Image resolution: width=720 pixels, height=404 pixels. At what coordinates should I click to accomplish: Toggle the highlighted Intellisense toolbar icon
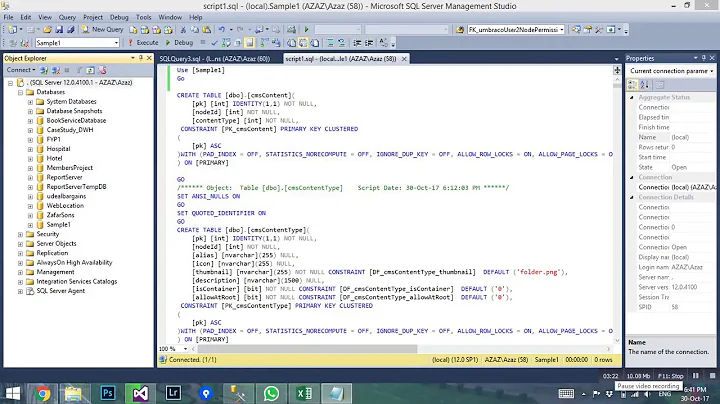click(249, 43)
